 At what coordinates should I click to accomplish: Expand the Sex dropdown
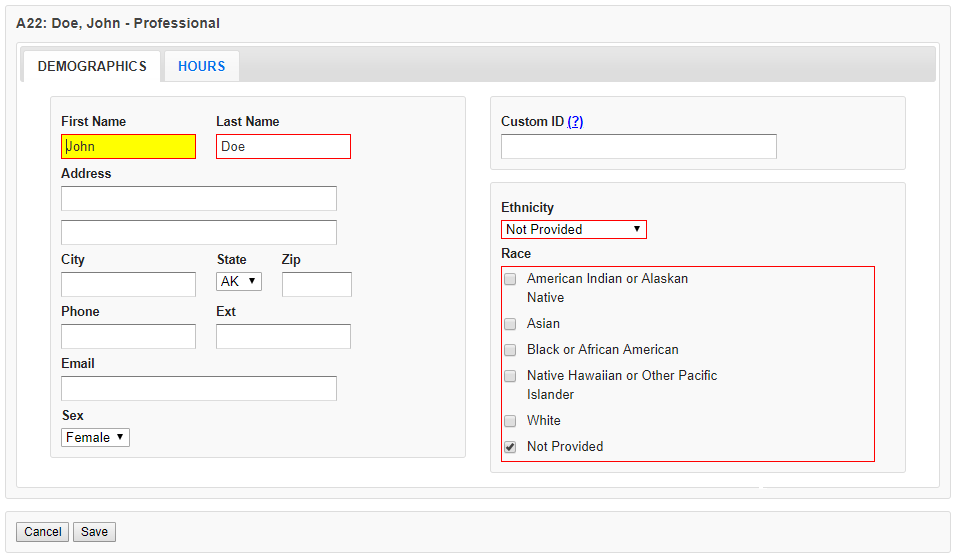95,437
